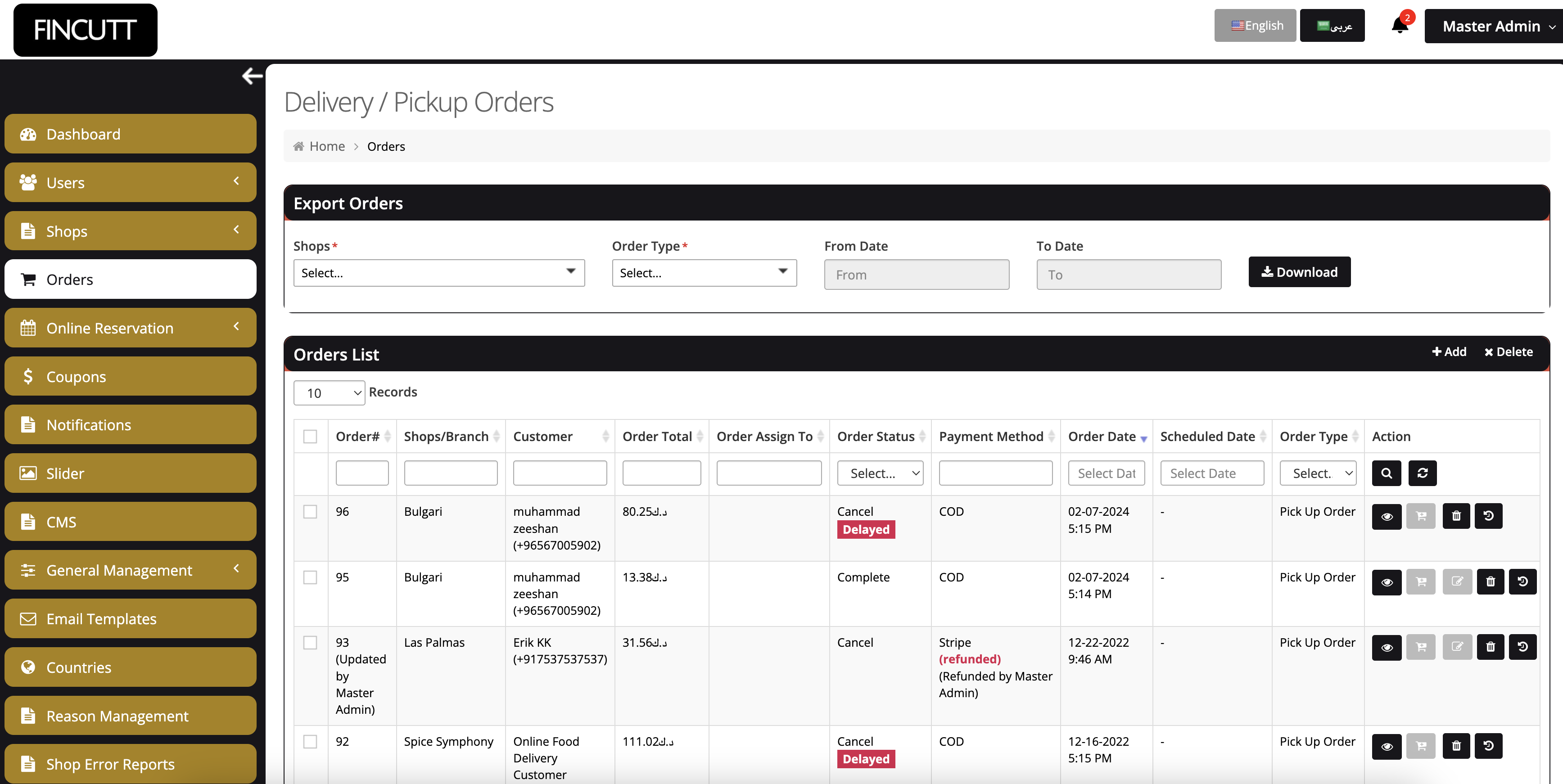Click the Download export button
This screenshot has height=784, width=1563.
click(1299, 272)
